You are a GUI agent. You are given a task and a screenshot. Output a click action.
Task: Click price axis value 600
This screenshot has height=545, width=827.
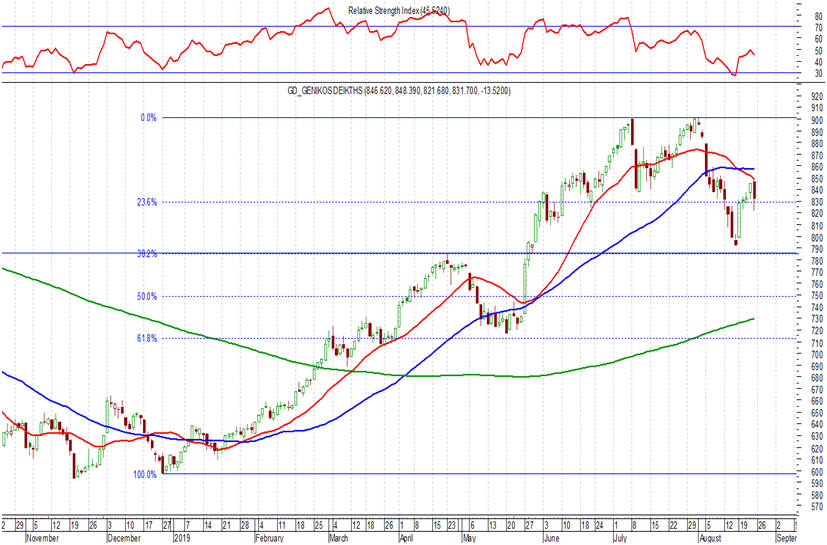coord(818,472)
